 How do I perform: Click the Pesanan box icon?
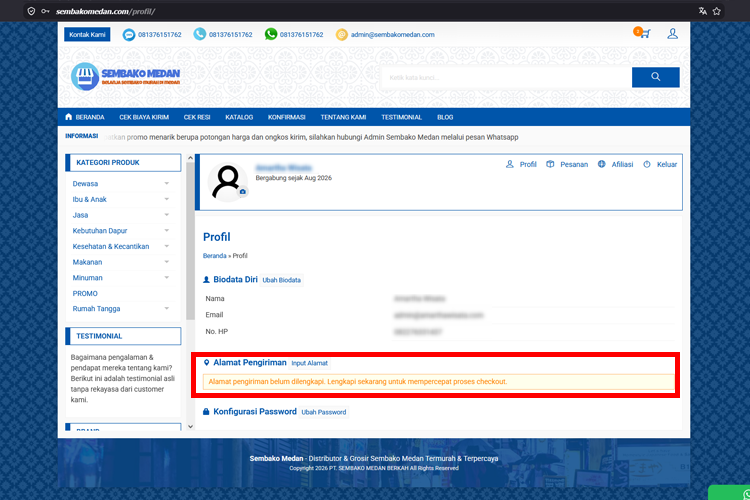[x=550, y=164]
